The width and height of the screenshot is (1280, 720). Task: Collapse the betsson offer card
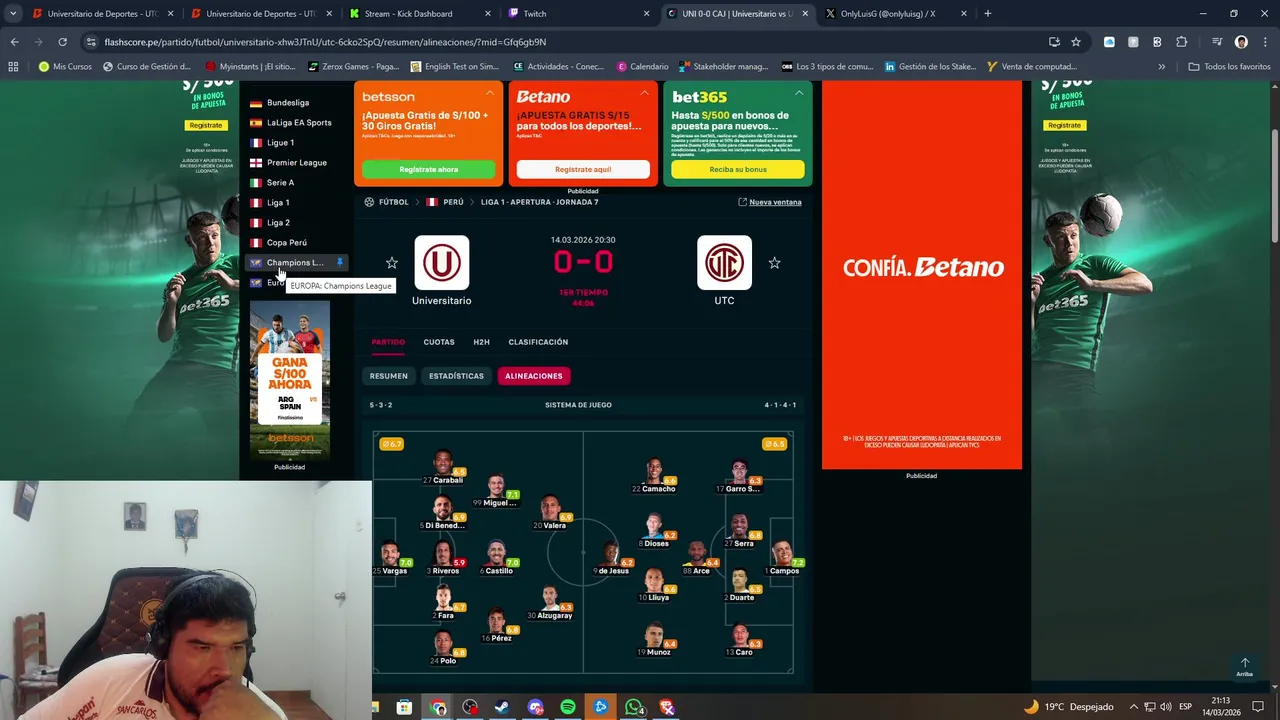pos(490,93)
